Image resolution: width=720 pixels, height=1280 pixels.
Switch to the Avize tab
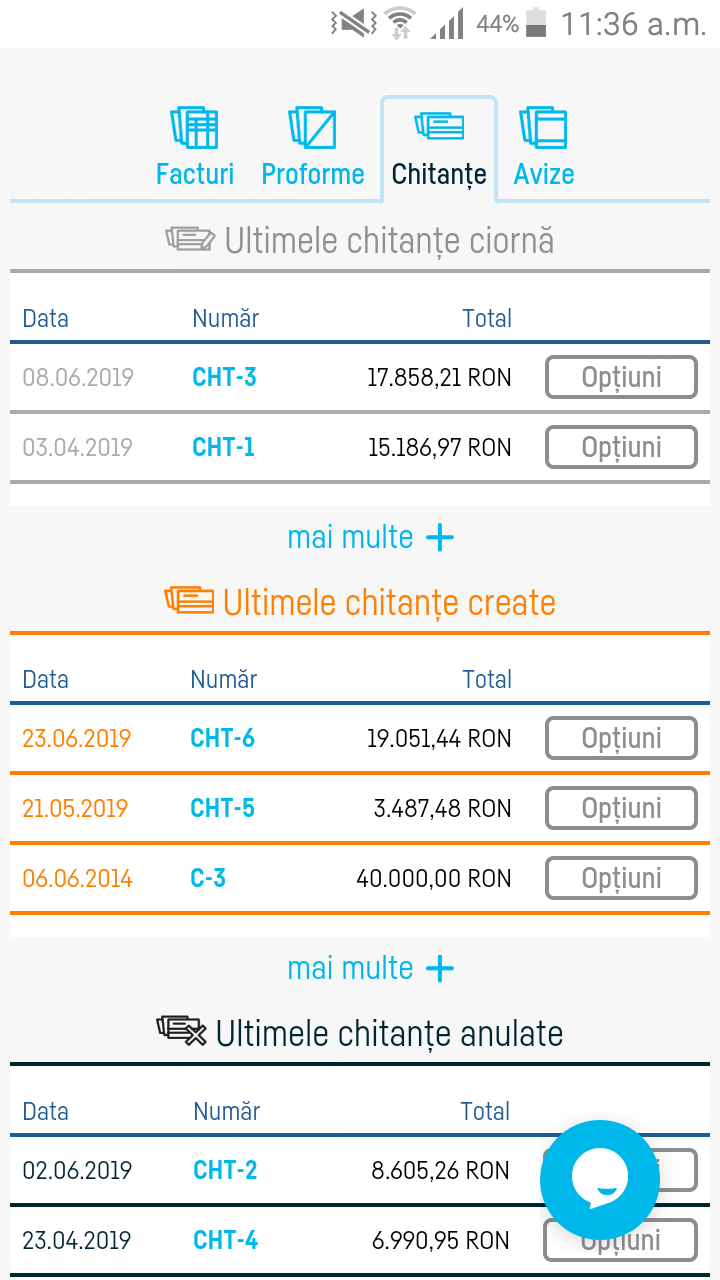pos(543,173)
